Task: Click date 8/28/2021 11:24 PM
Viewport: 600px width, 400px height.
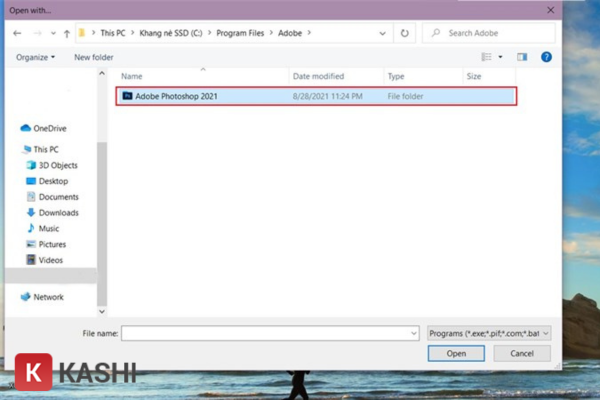Action: (x=328, y=96)
